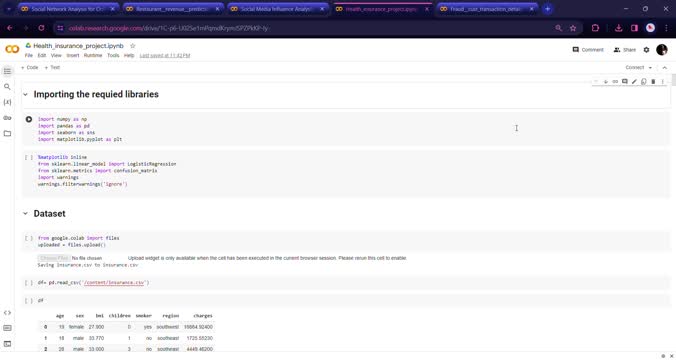Open the Last saved at link
Screen dimensions: 676x360
(x=165, y=56)
